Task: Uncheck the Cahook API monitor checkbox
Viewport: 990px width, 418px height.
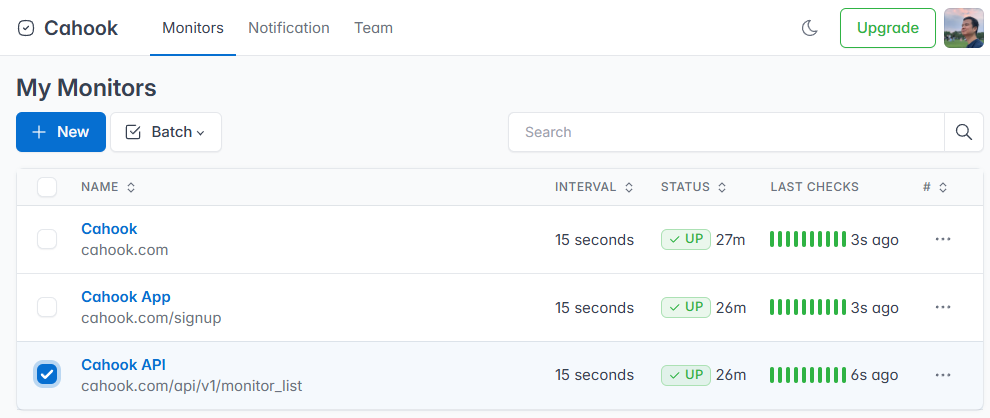Action: [47, 375]
